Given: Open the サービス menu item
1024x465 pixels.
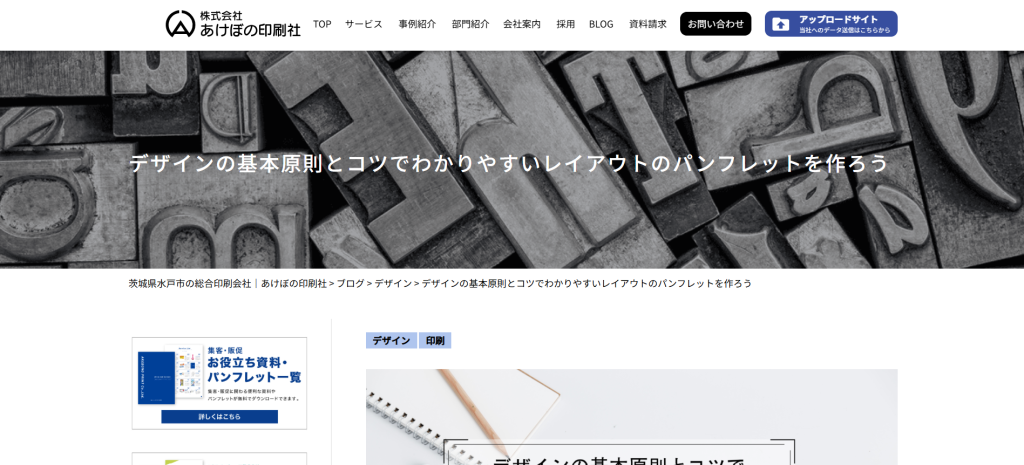Looking at the screenshot, I should pyautogui.click(x=364, y=24).
